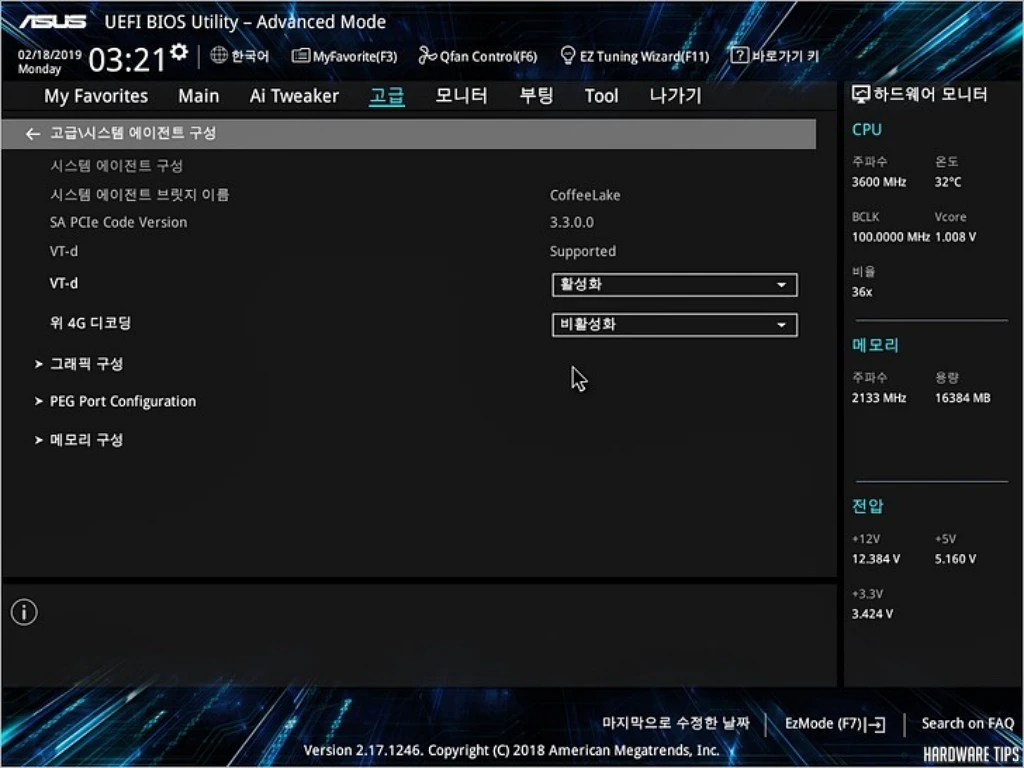Click SA PCIe Code Version label
Image resolution: width=1024 pixels, height=768 pixels.
pos(119,223)
